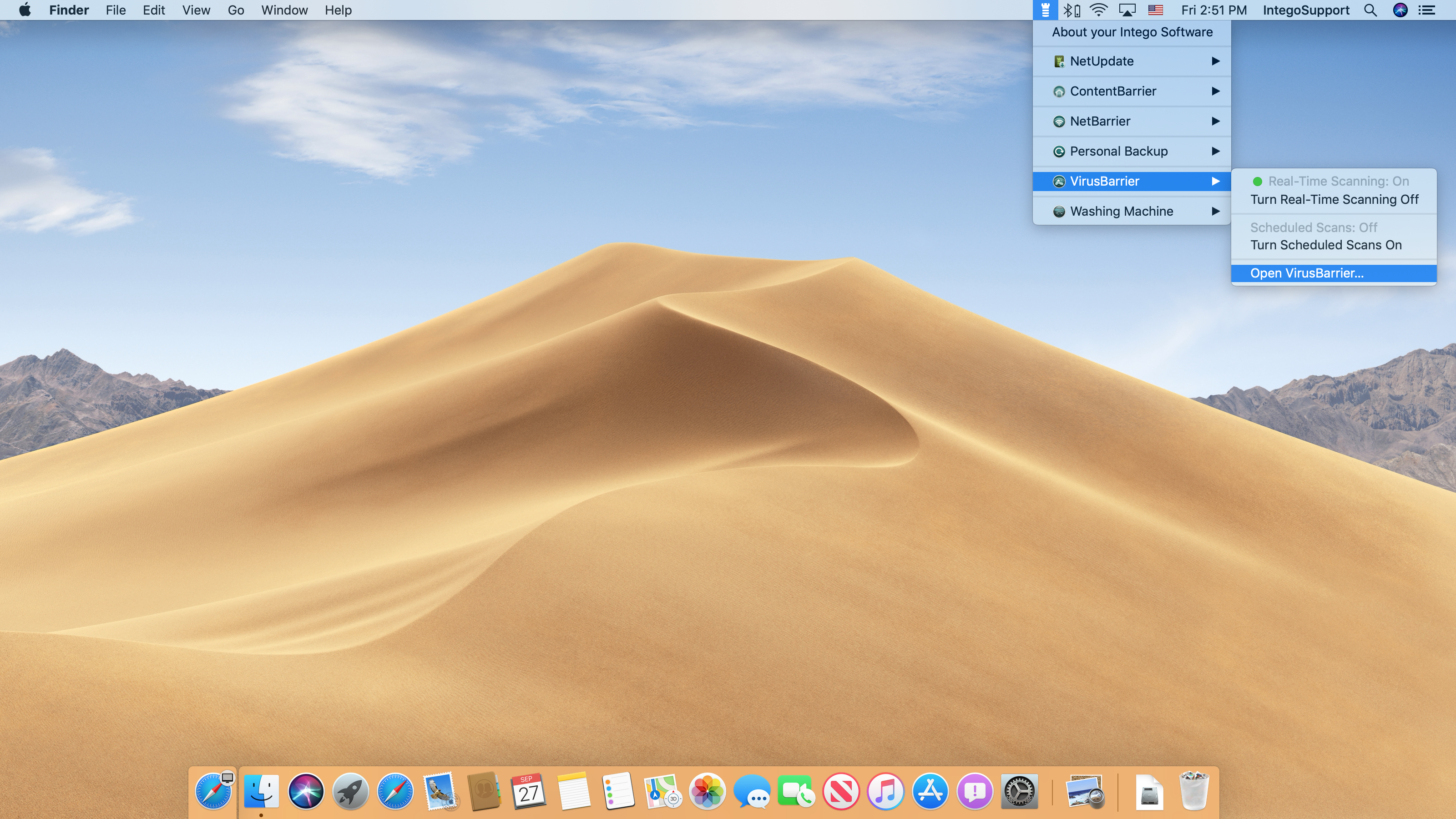
Task: Click the Fri 2:51 PM clock
Action: tap(1213, 10)
